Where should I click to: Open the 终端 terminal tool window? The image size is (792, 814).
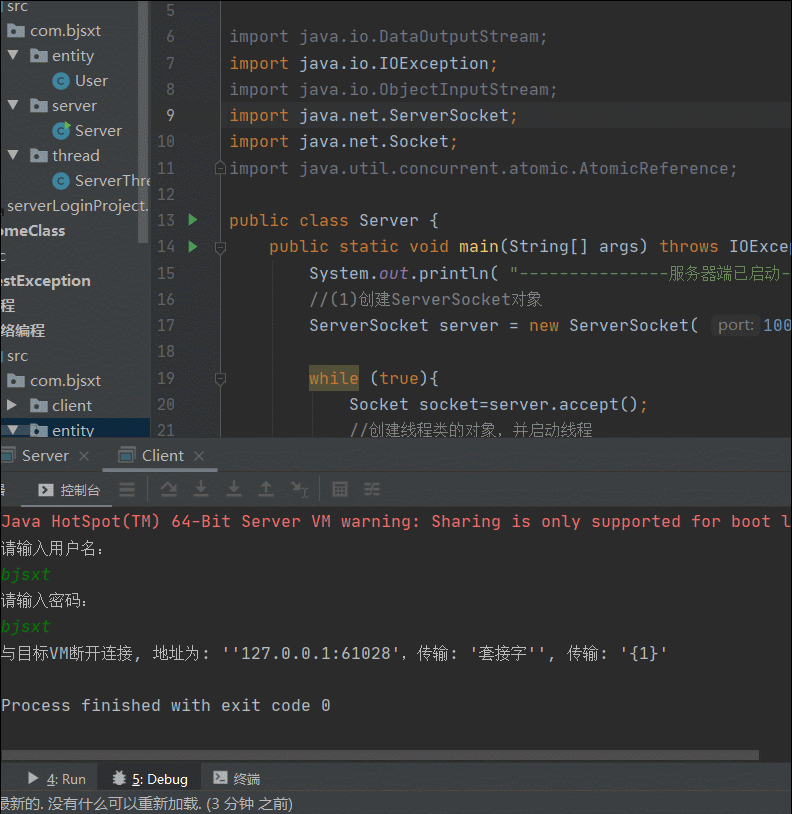coord(236,779)
